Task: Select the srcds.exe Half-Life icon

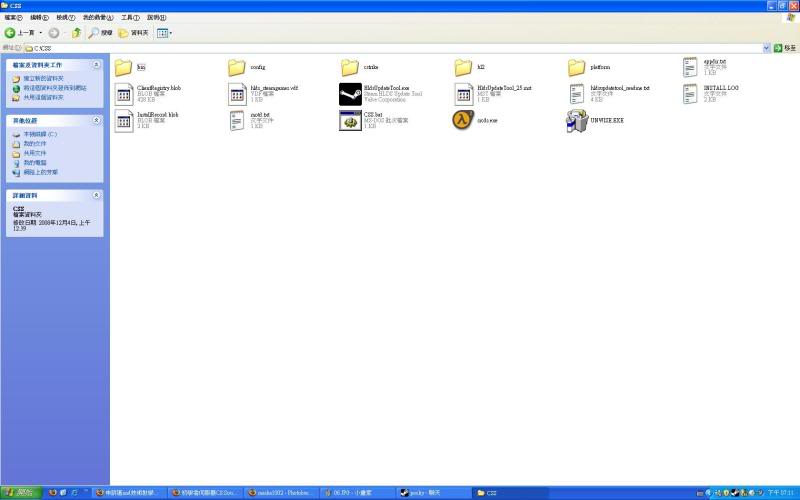Action: pos(462,120)
